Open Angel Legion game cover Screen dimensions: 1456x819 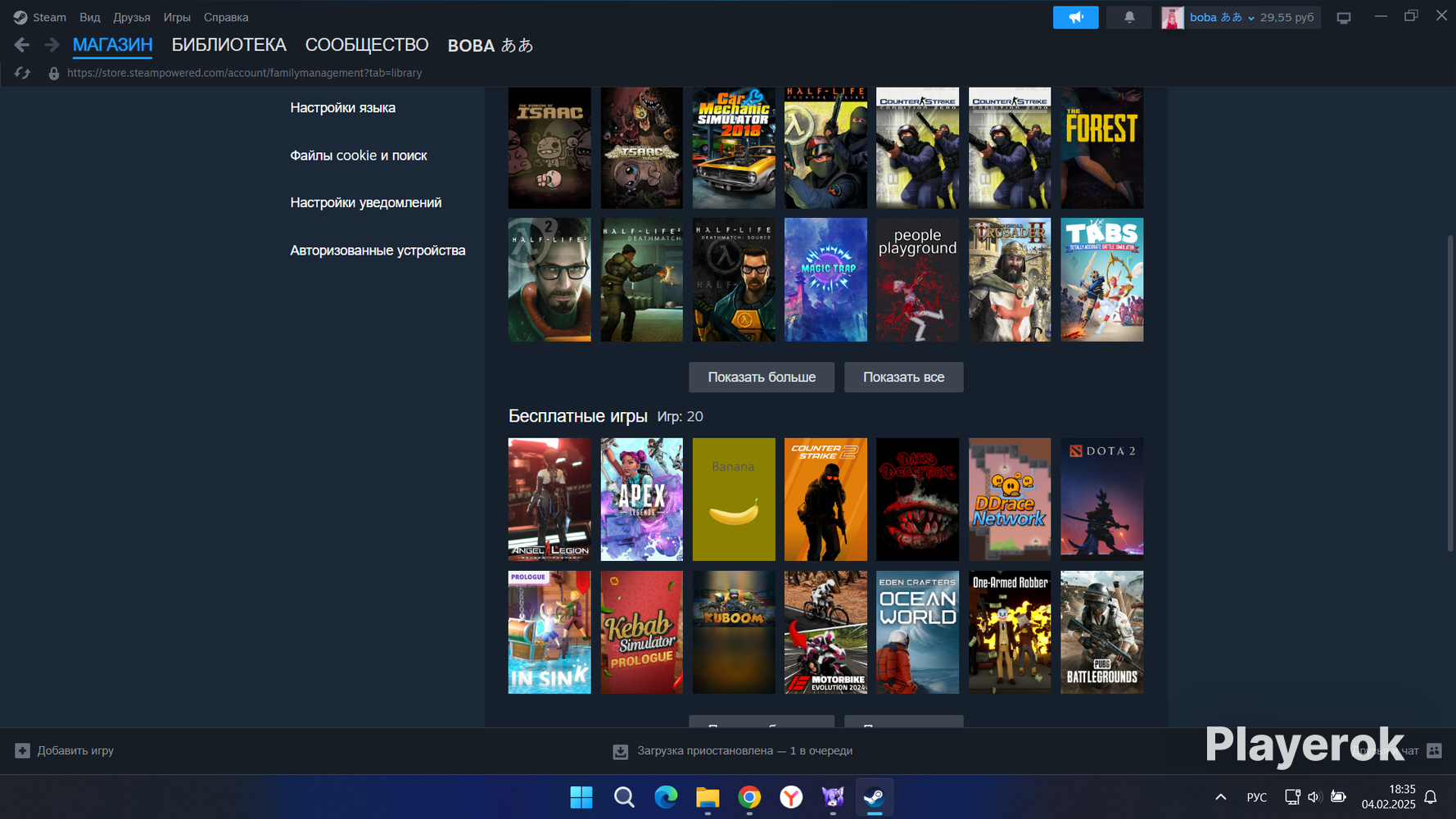(x=549, y=500)
